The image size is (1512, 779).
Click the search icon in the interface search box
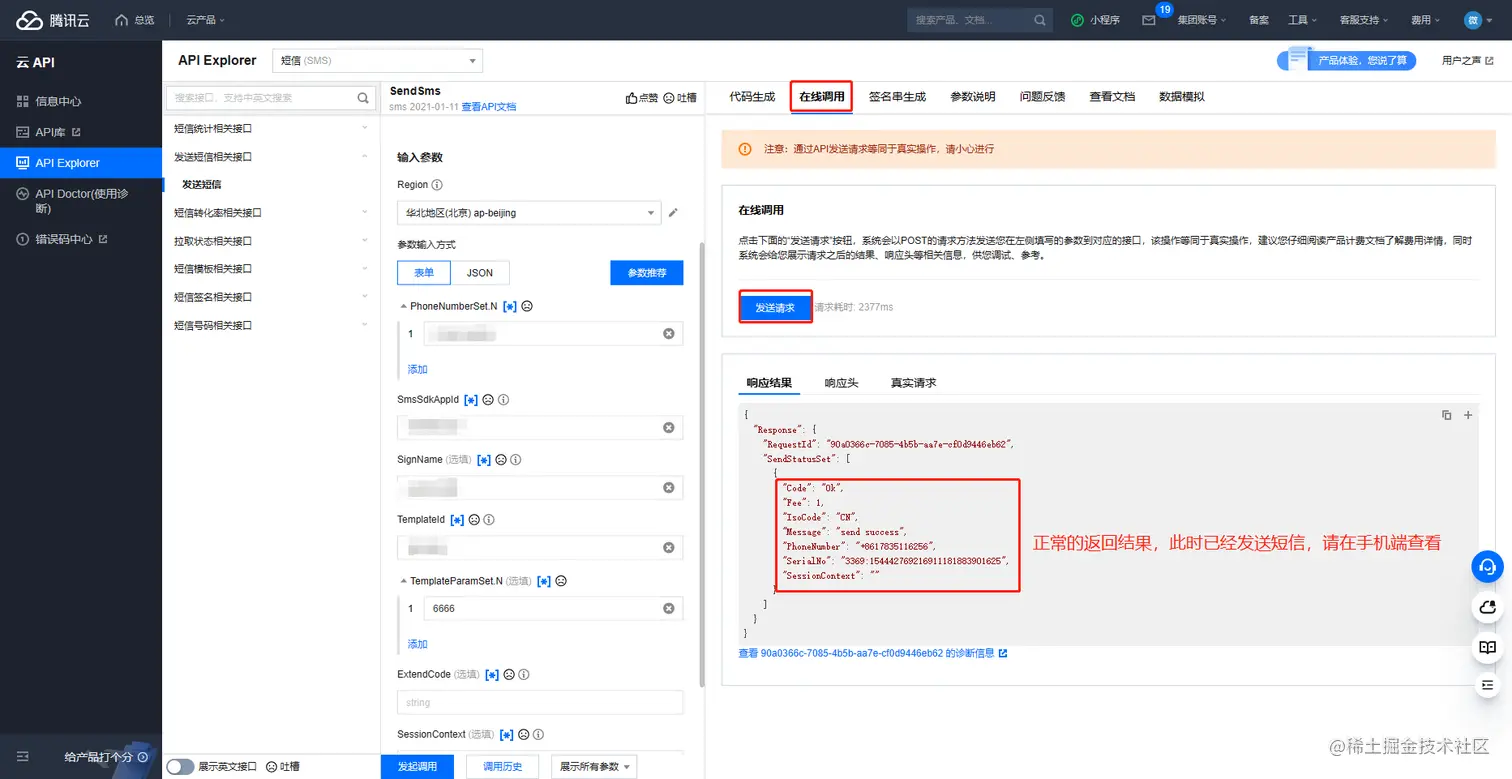pos(363,98)
